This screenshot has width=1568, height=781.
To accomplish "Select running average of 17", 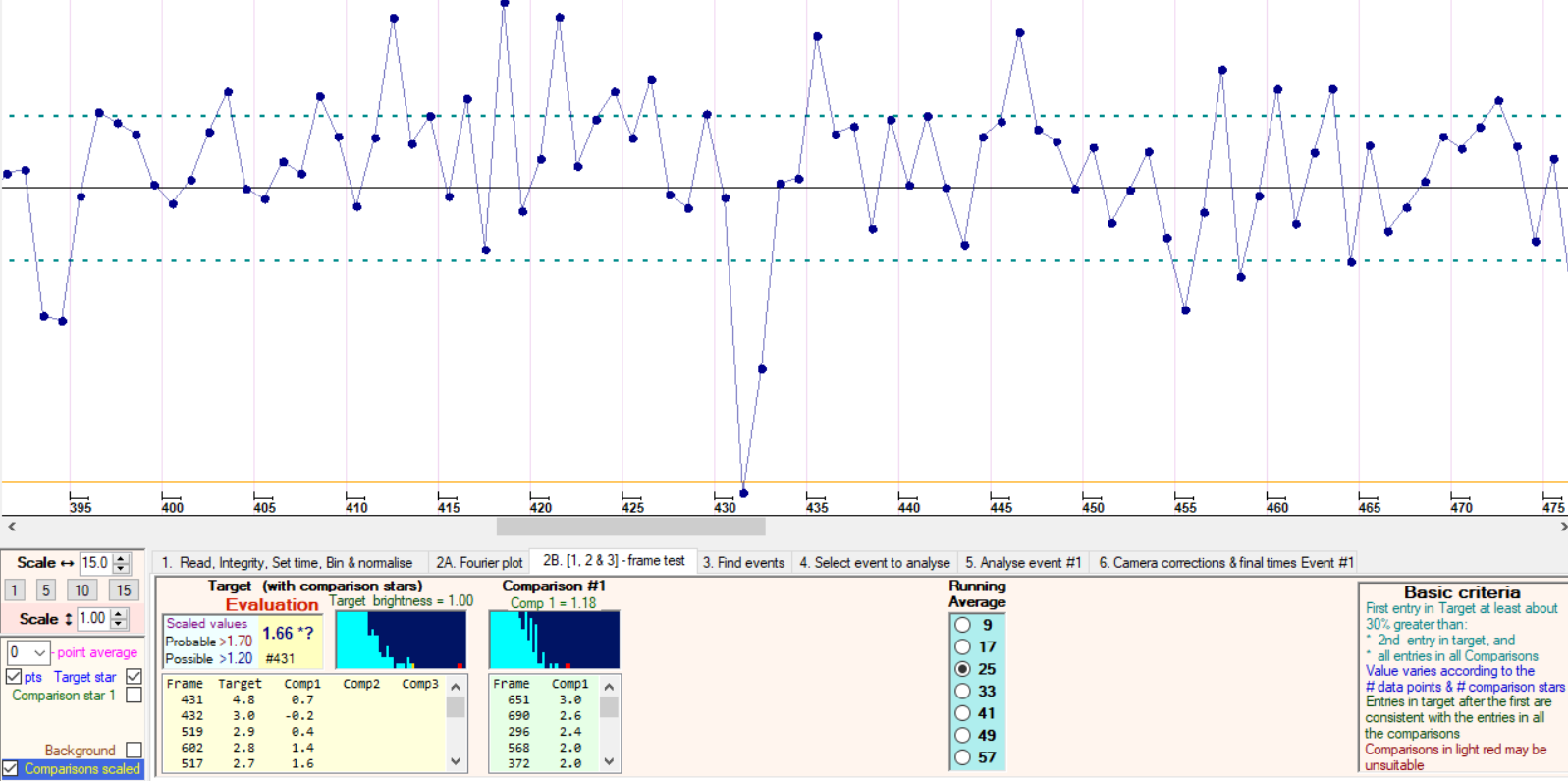I will [x=963, y=646].
